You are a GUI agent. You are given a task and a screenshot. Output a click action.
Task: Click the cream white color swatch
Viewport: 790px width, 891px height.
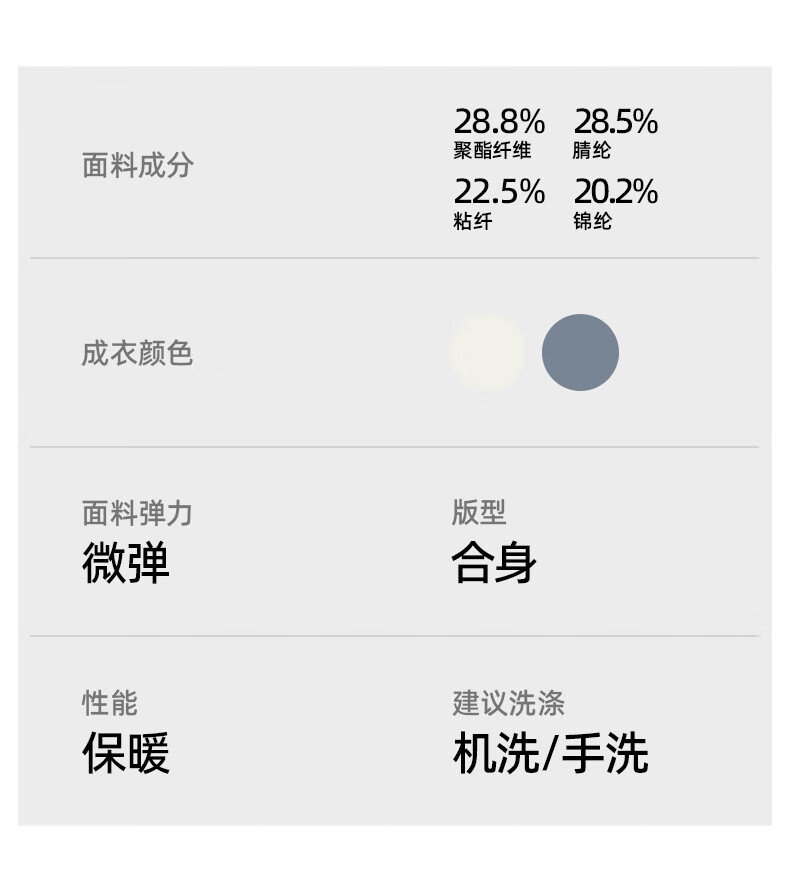pos(488,352)
